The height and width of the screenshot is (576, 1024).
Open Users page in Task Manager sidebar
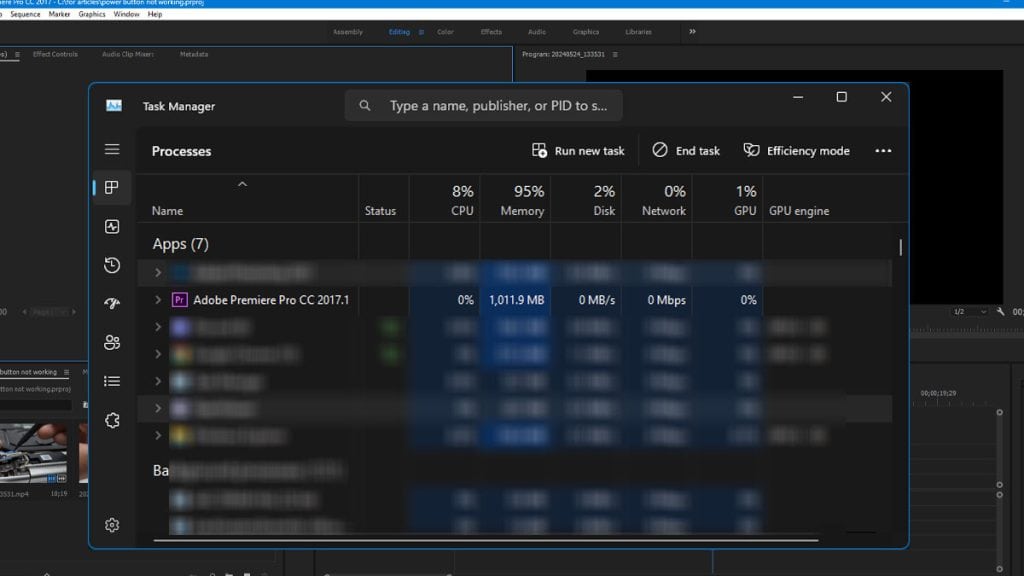(112, 342)
